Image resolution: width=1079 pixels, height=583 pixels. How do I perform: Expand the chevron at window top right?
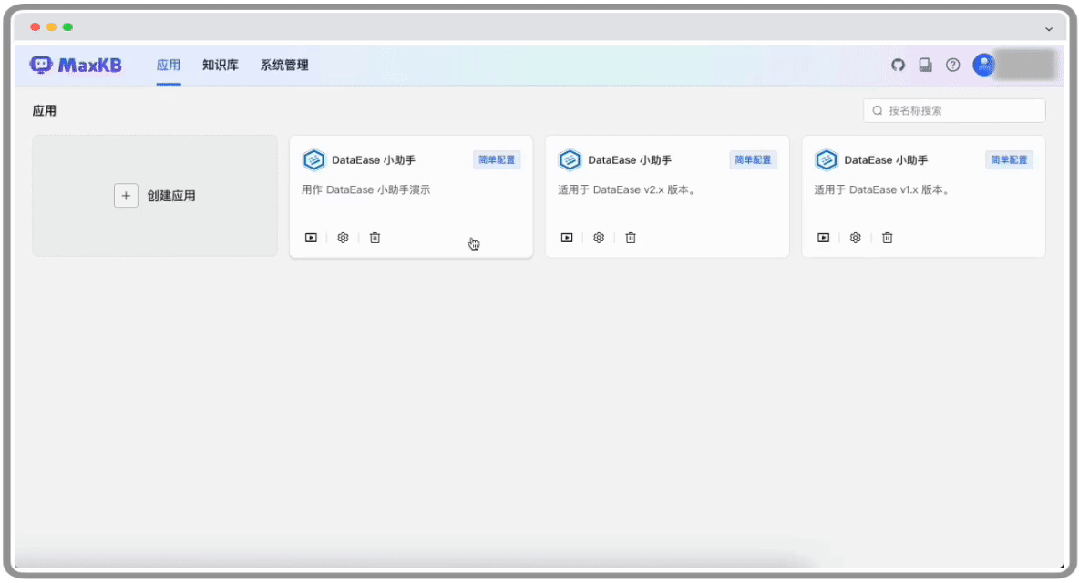[x=1049, y=29]
